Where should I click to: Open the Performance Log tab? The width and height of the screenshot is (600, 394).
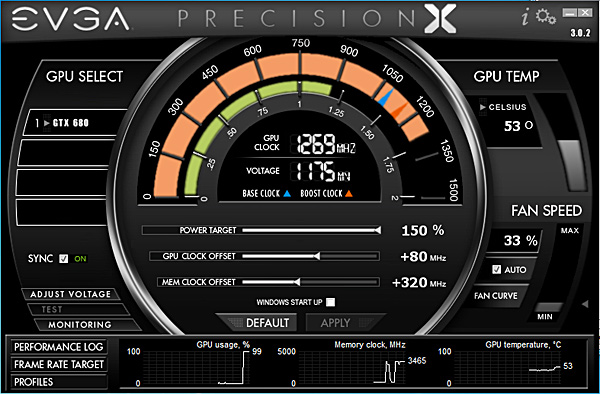pos(59,347)
